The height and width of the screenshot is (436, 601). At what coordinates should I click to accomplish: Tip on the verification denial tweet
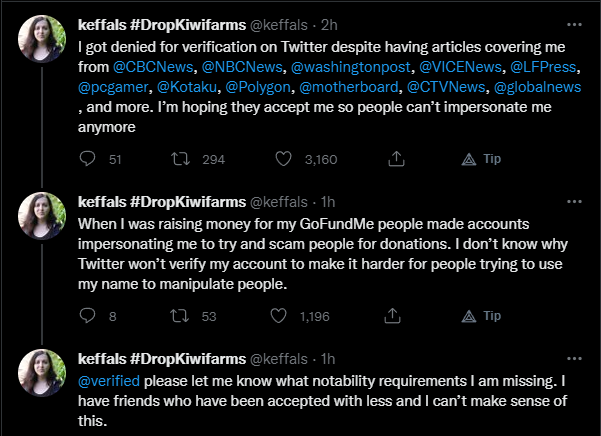coord(481,158)
